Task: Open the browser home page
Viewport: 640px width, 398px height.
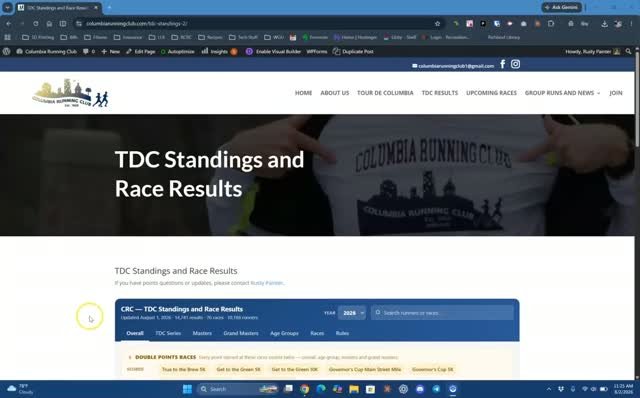Action: 49,24
